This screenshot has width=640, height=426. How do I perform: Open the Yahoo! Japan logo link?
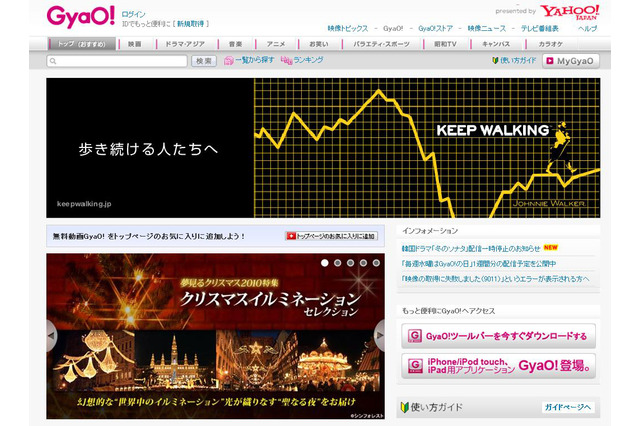pos(571,13)
